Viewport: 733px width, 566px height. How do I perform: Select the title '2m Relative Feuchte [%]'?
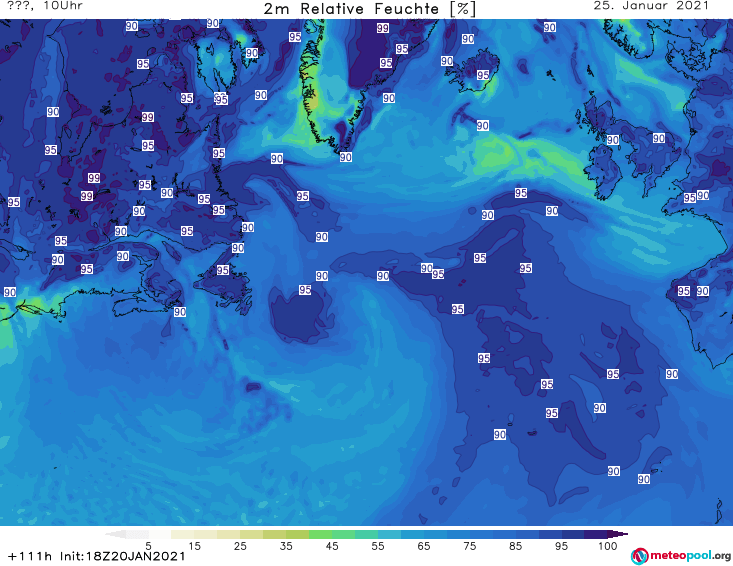[370, 9]
